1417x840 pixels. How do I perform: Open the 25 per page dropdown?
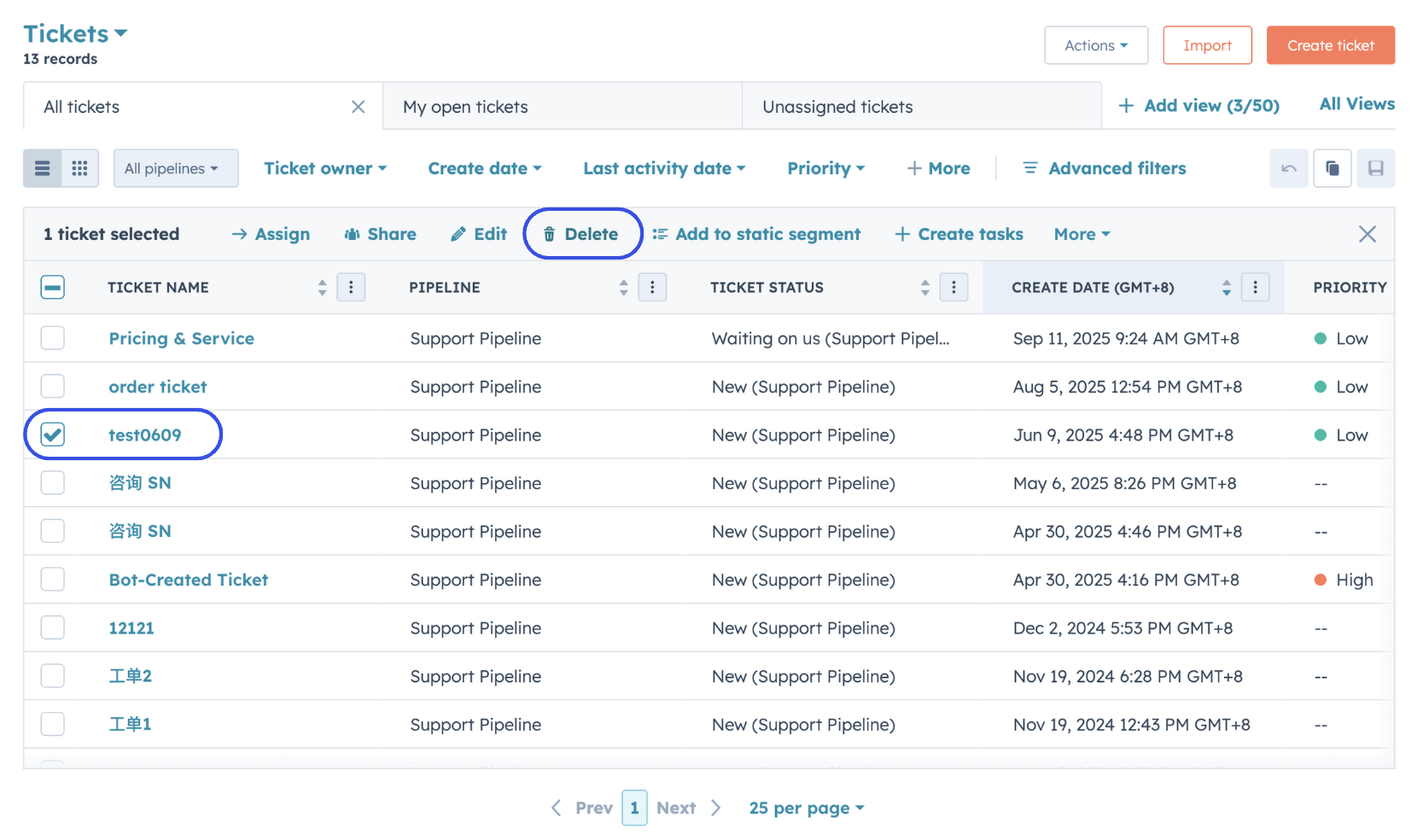point(806,808)
